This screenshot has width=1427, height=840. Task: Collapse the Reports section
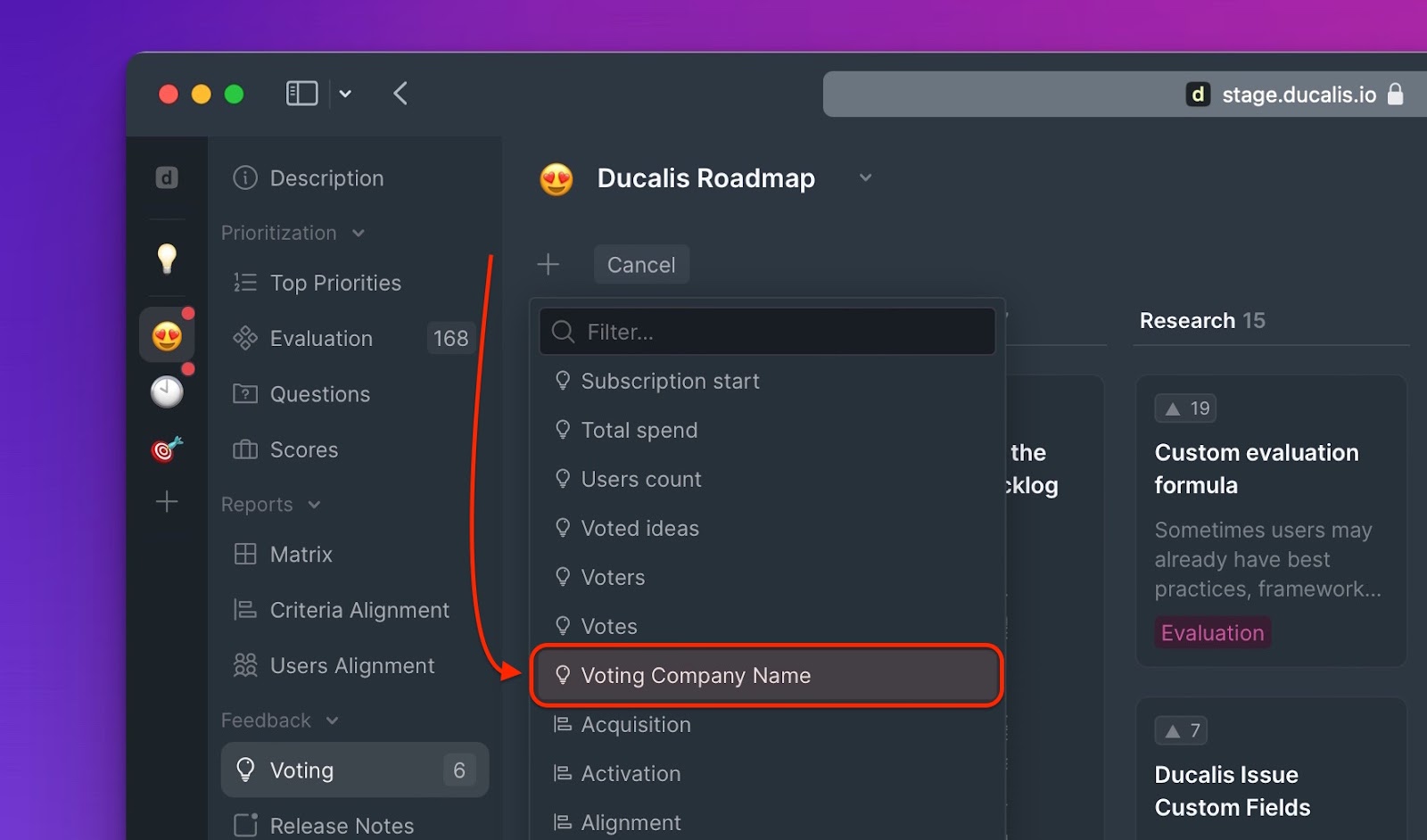314,505
